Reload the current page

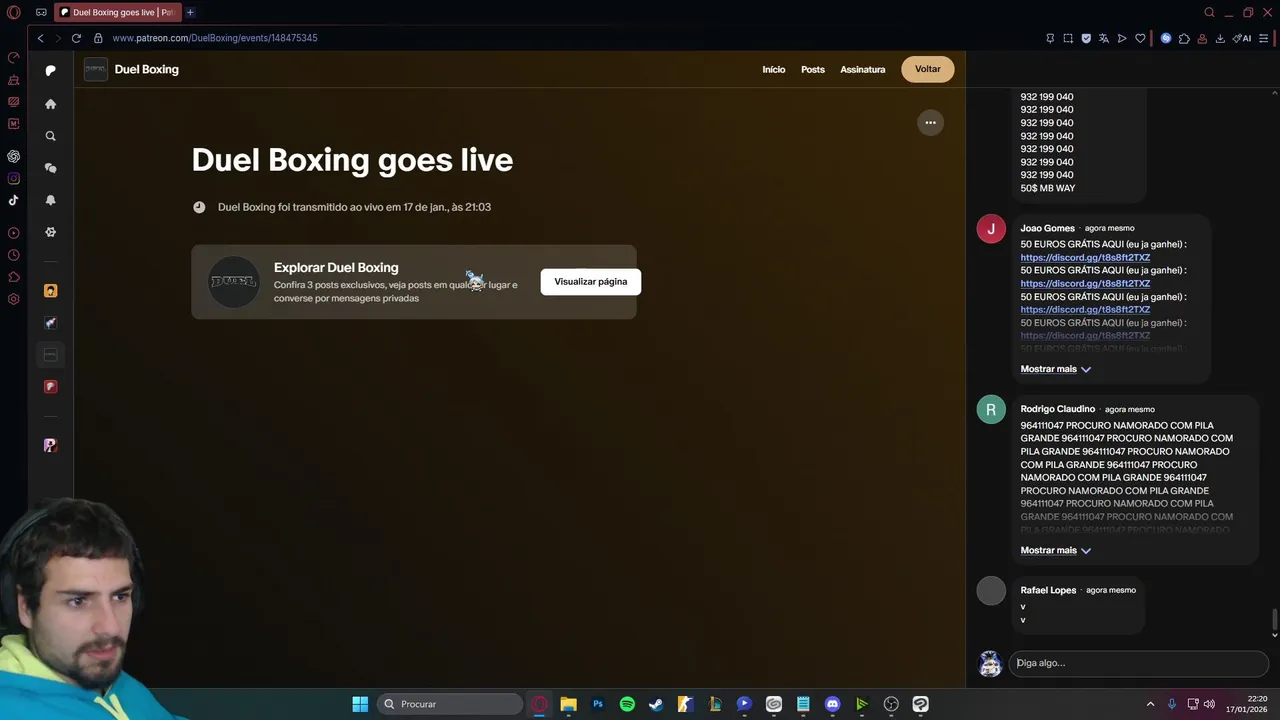(x=76, y=38)
